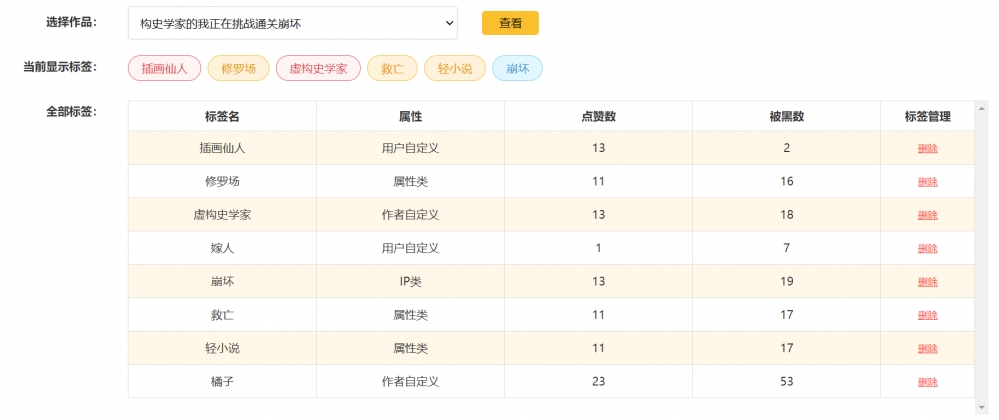Click the 轻小说 cell in the table
This screenshot has height=420, width=999.
(x=222, y=348)
